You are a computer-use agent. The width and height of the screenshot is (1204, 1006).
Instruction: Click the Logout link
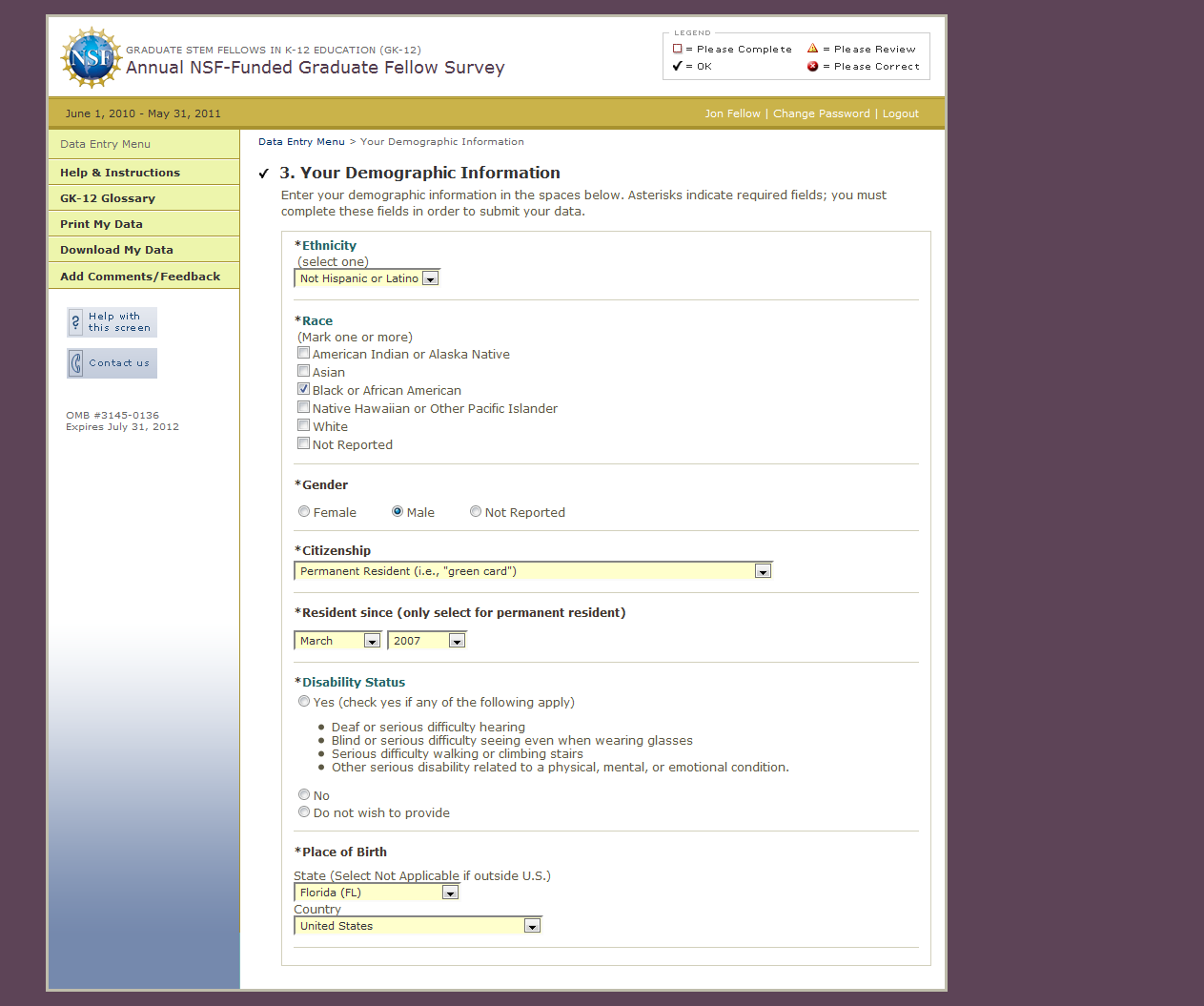(900, 113)
